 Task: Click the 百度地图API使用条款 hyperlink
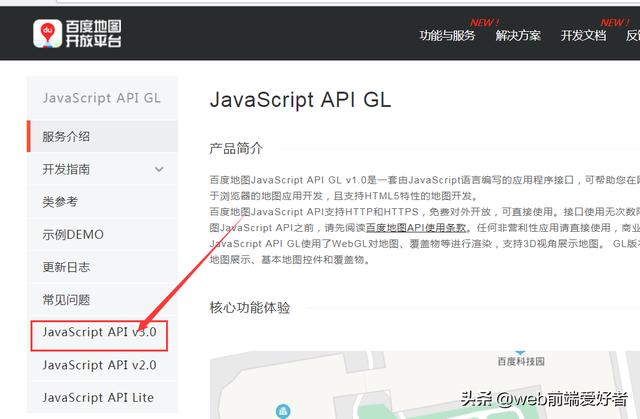[416, 228]
